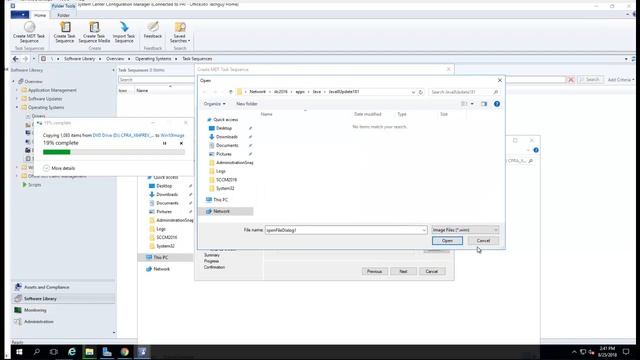Click Previous in MDT wizard
Image resolution: width=640 pixels, height=360 pixels.
374,271
